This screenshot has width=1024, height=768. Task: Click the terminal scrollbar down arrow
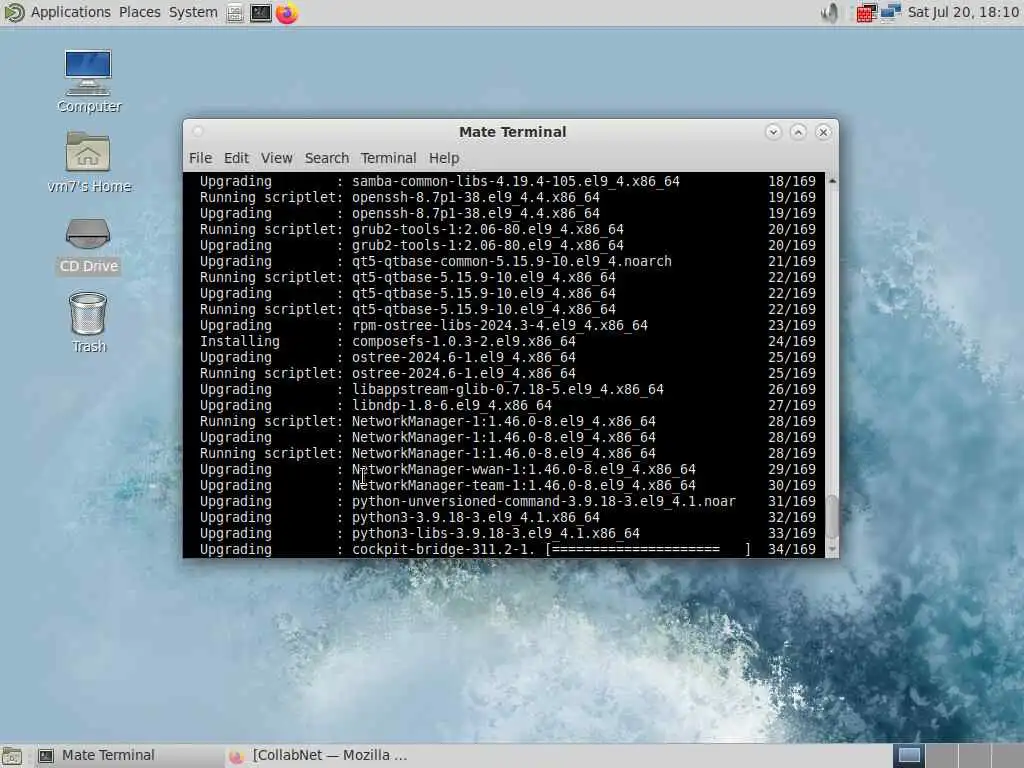(832, 550)
